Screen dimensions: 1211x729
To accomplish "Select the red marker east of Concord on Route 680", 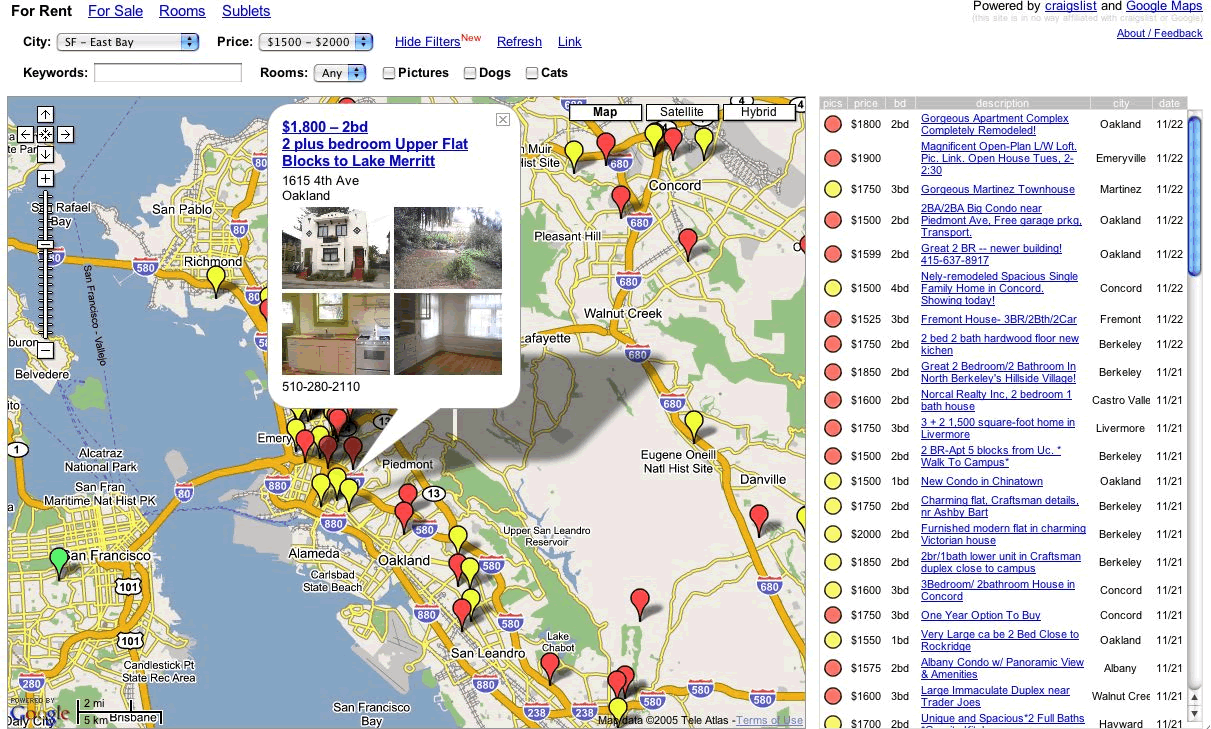I will click(x=688, y=244).
